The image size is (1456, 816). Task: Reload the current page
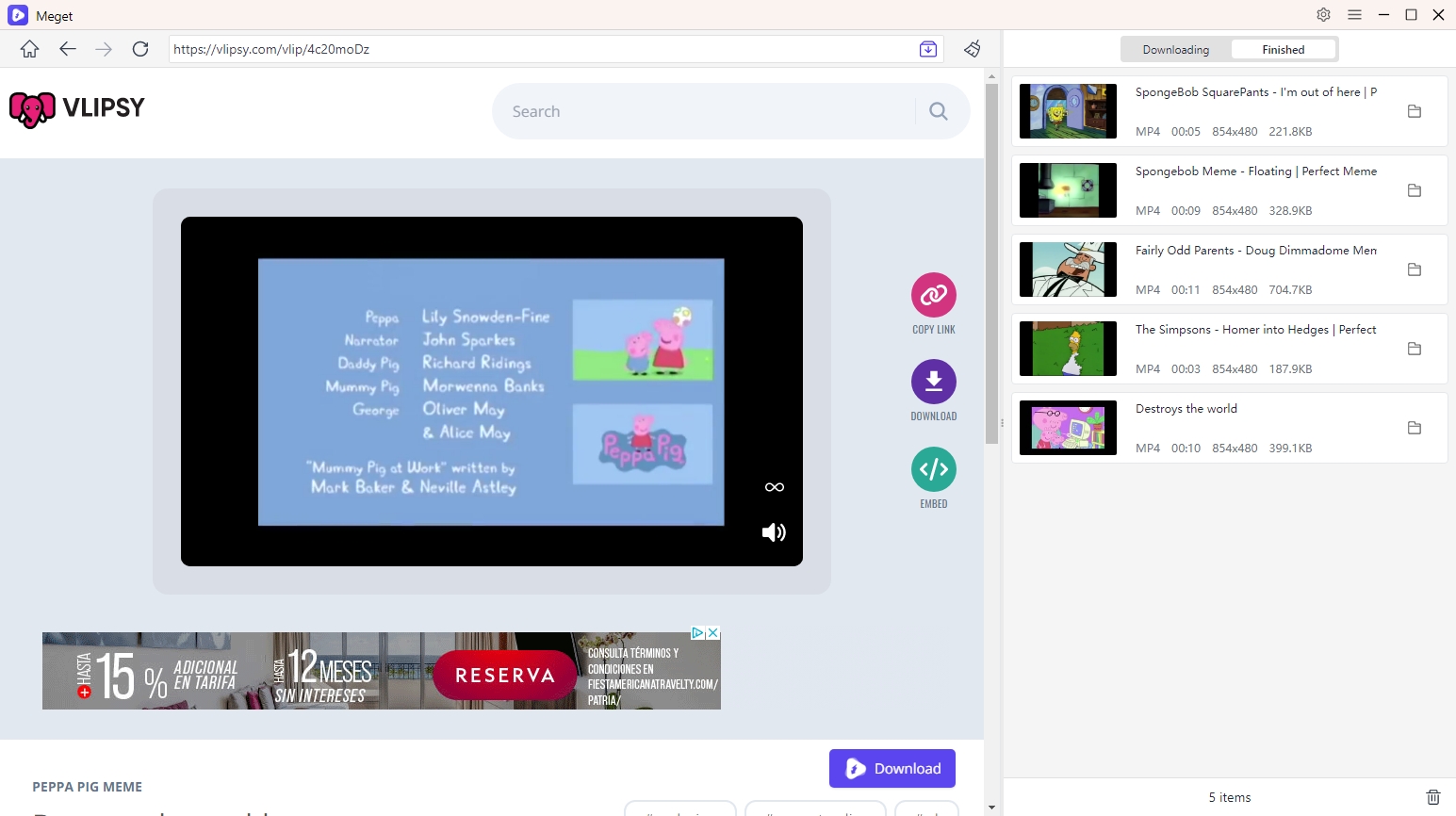tap(140, 49)
